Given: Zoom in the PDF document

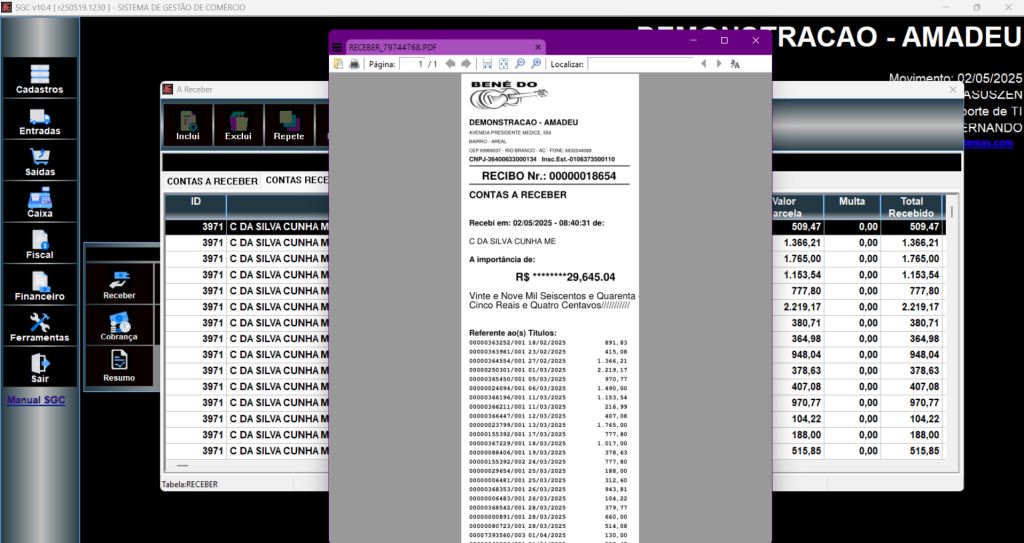Looking at the screenshot, I should [536, 64].
